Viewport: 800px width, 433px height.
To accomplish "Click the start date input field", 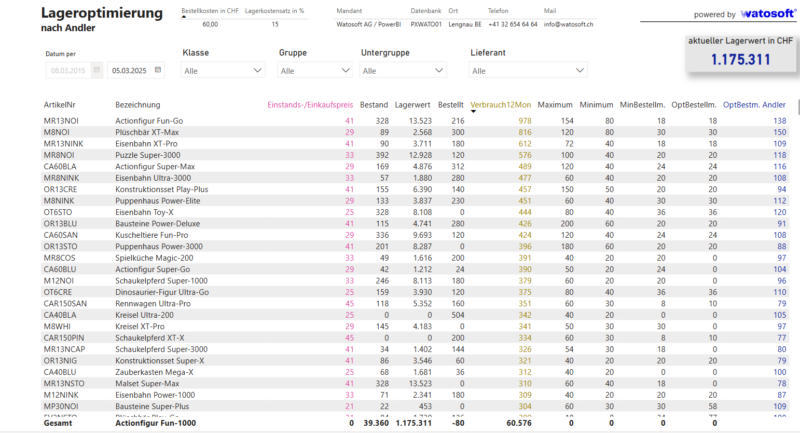I will coord(70,71).
